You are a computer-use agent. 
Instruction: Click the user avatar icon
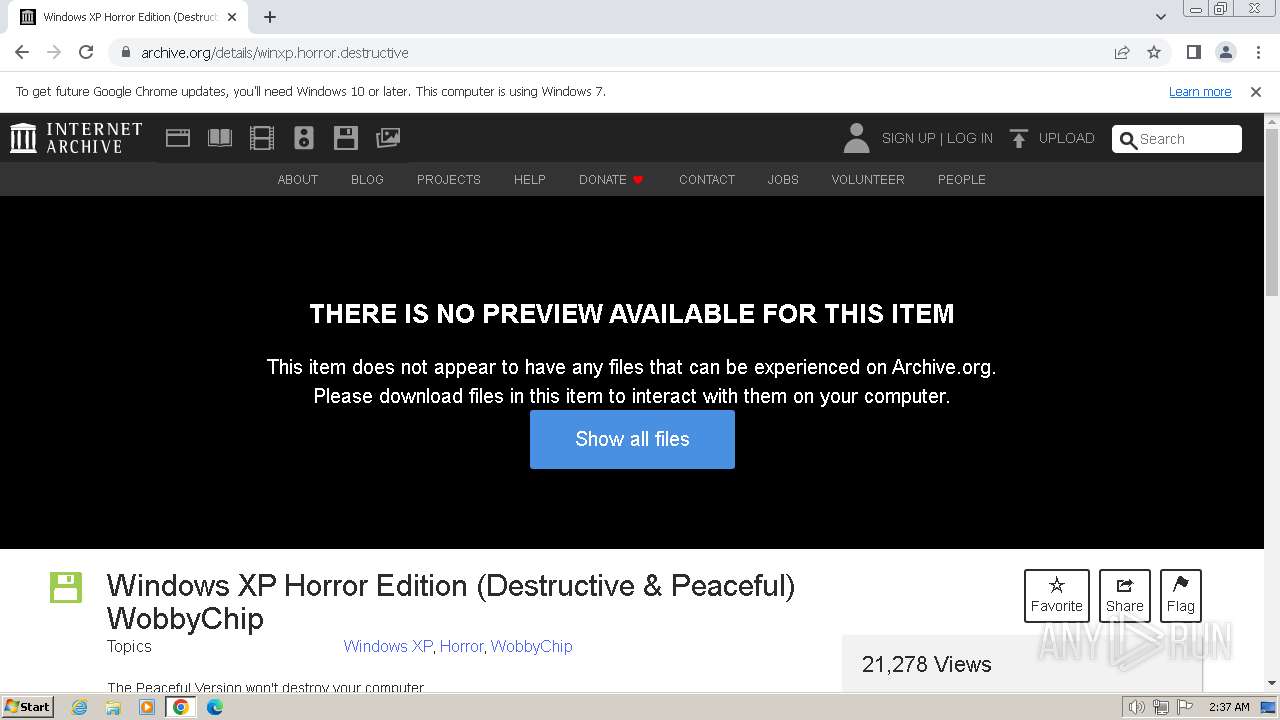pyautogui.click(x=856, y=138)
